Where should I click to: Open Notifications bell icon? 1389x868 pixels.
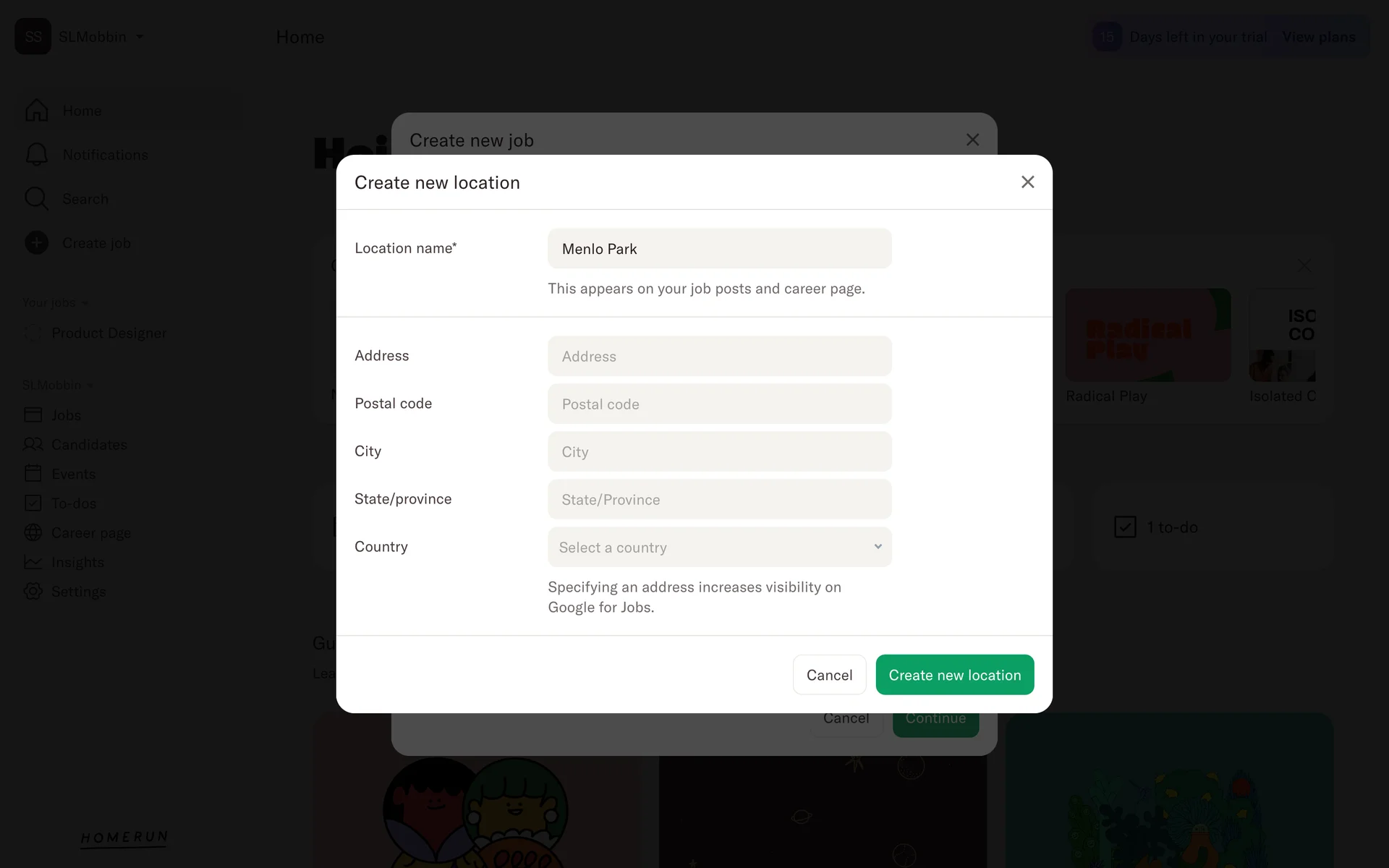pos(36,155)
